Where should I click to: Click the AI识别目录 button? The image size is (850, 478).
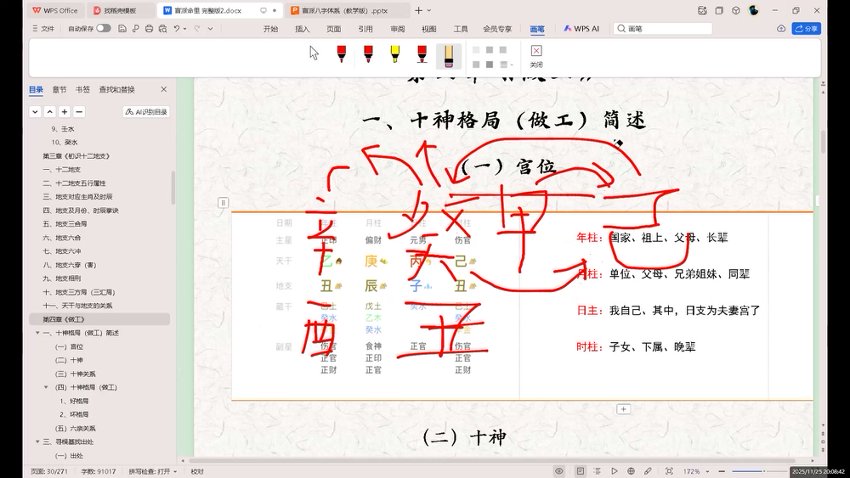pos(146,112)
